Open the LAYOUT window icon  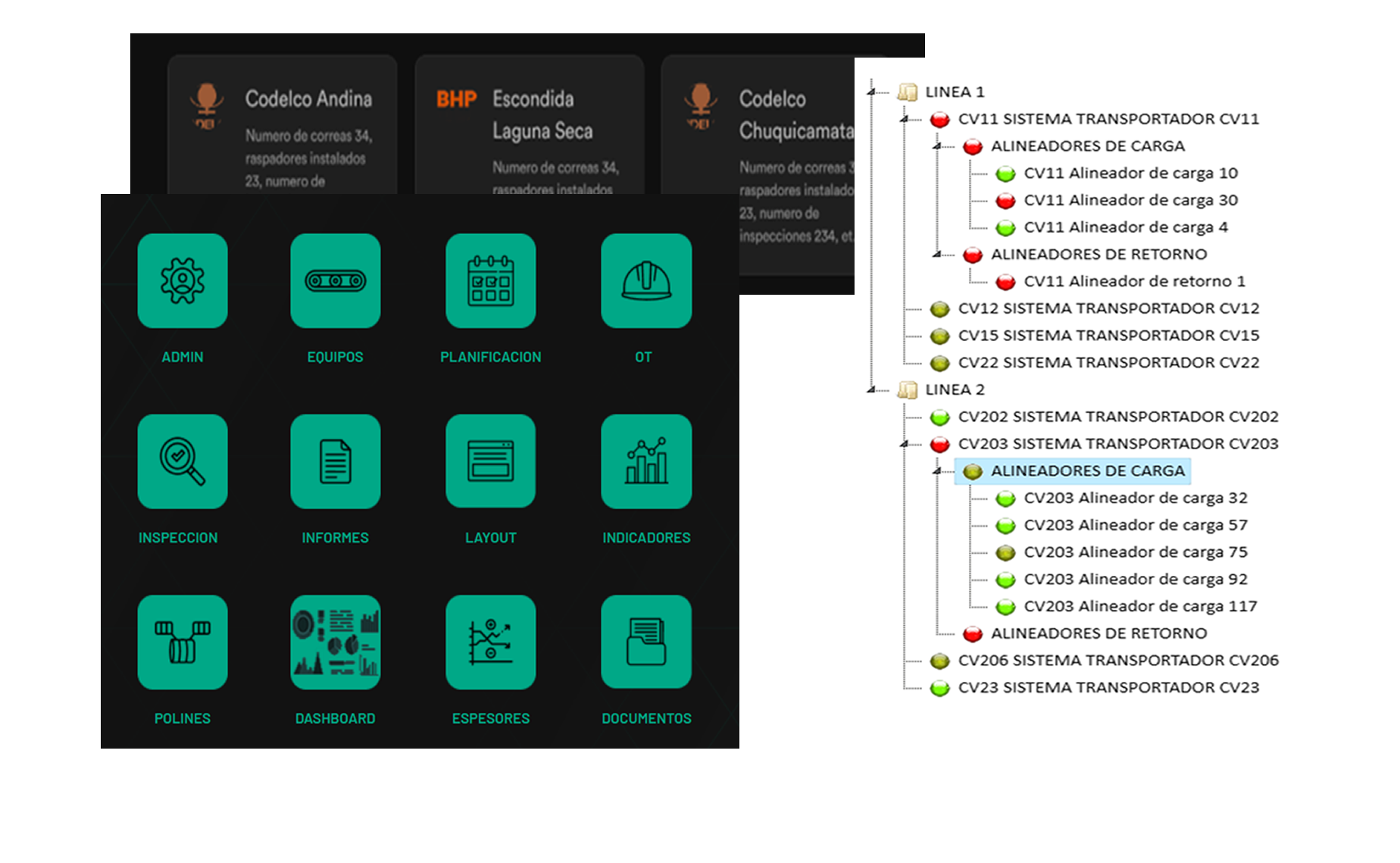[491, 461]
